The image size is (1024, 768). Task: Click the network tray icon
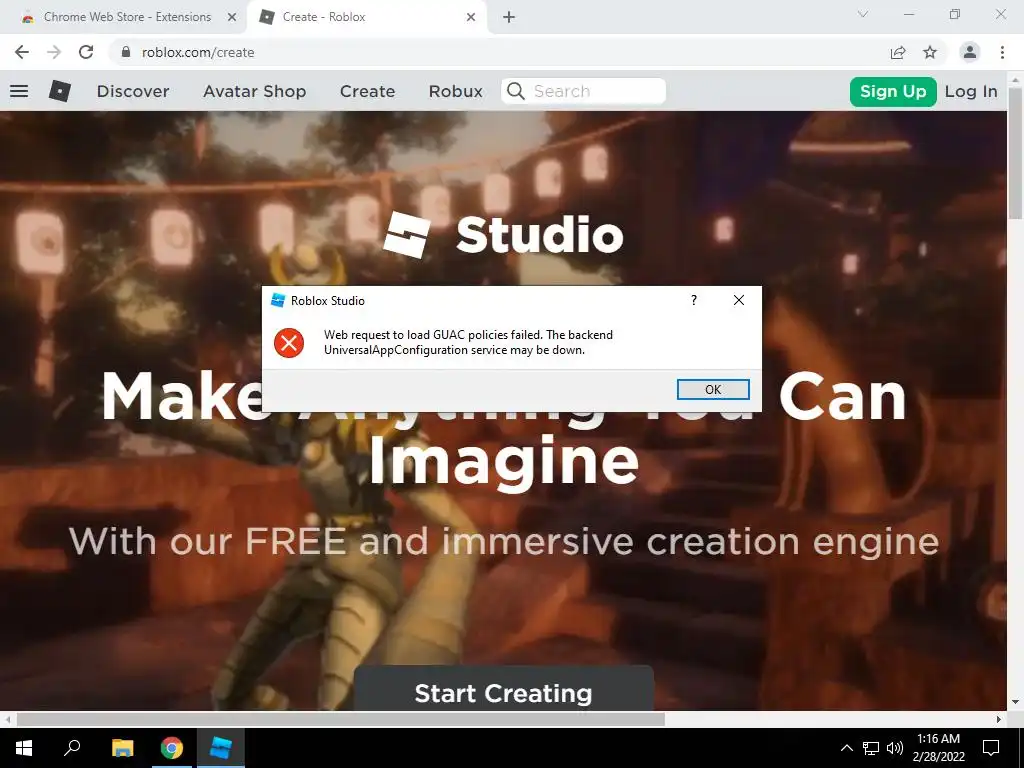click(x=871, y=748)
